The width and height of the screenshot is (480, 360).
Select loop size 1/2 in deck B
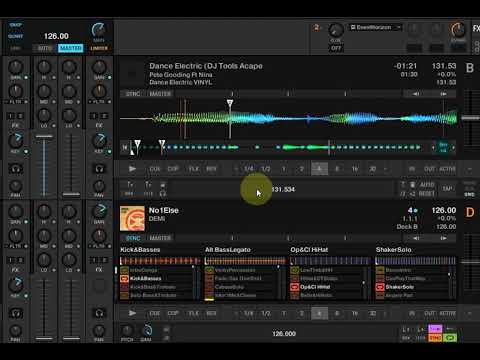tap(266, 169)
